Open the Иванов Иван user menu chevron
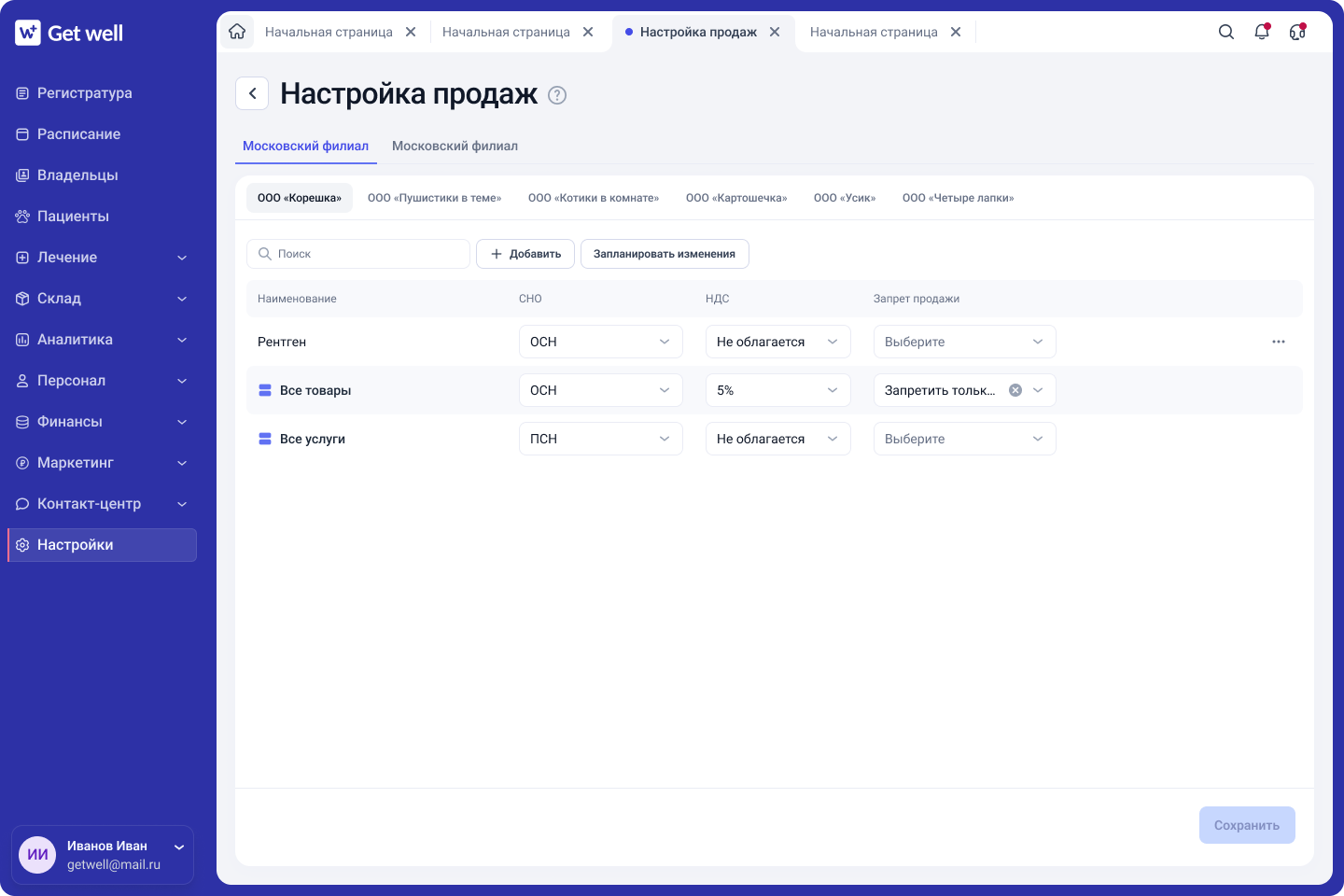 click(179, 847)
